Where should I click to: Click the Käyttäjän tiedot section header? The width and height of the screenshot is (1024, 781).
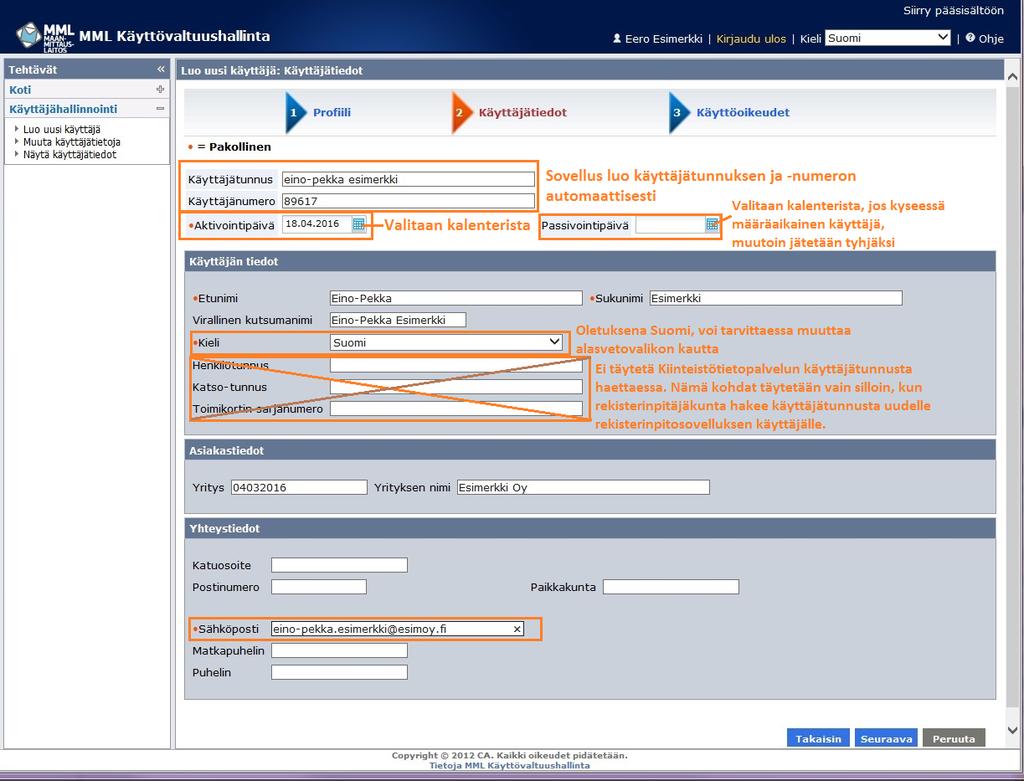coord(590,261)
